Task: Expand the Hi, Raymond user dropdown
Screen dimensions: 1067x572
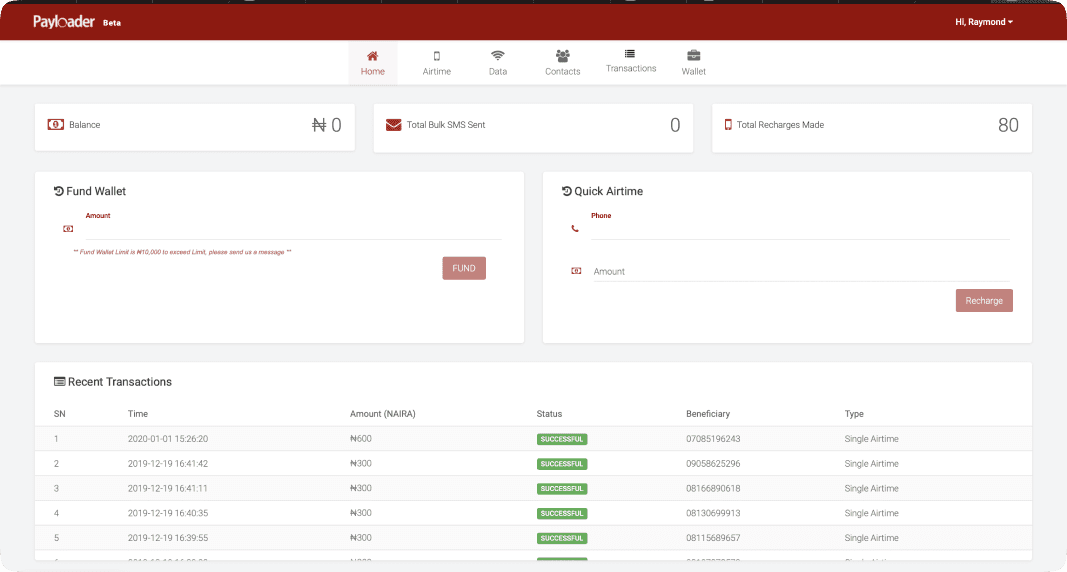Action: click(x=984, y=22)
